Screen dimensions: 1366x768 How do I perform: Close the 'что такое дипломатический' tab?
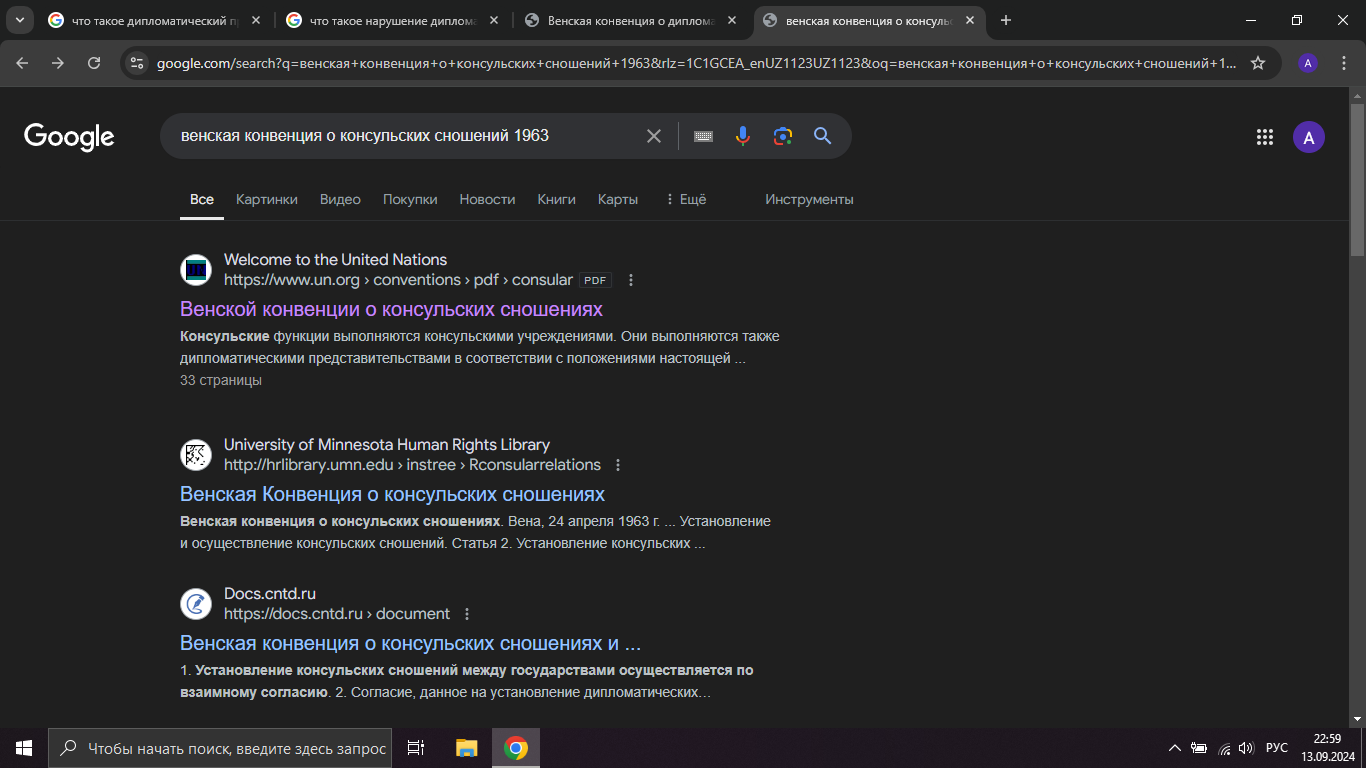click(x=256, y=20)
